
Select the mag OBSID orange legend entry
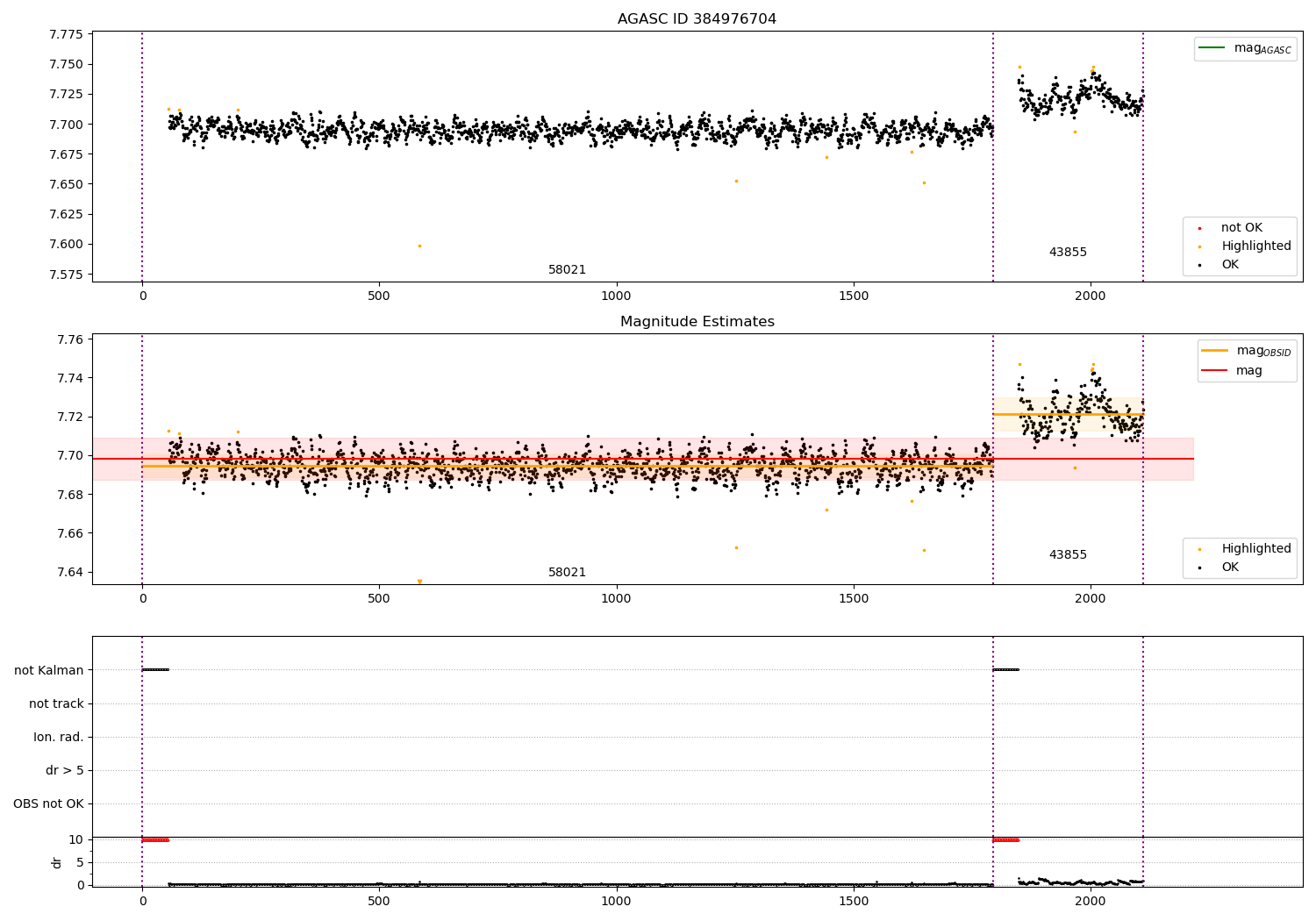click(1247, 351)
